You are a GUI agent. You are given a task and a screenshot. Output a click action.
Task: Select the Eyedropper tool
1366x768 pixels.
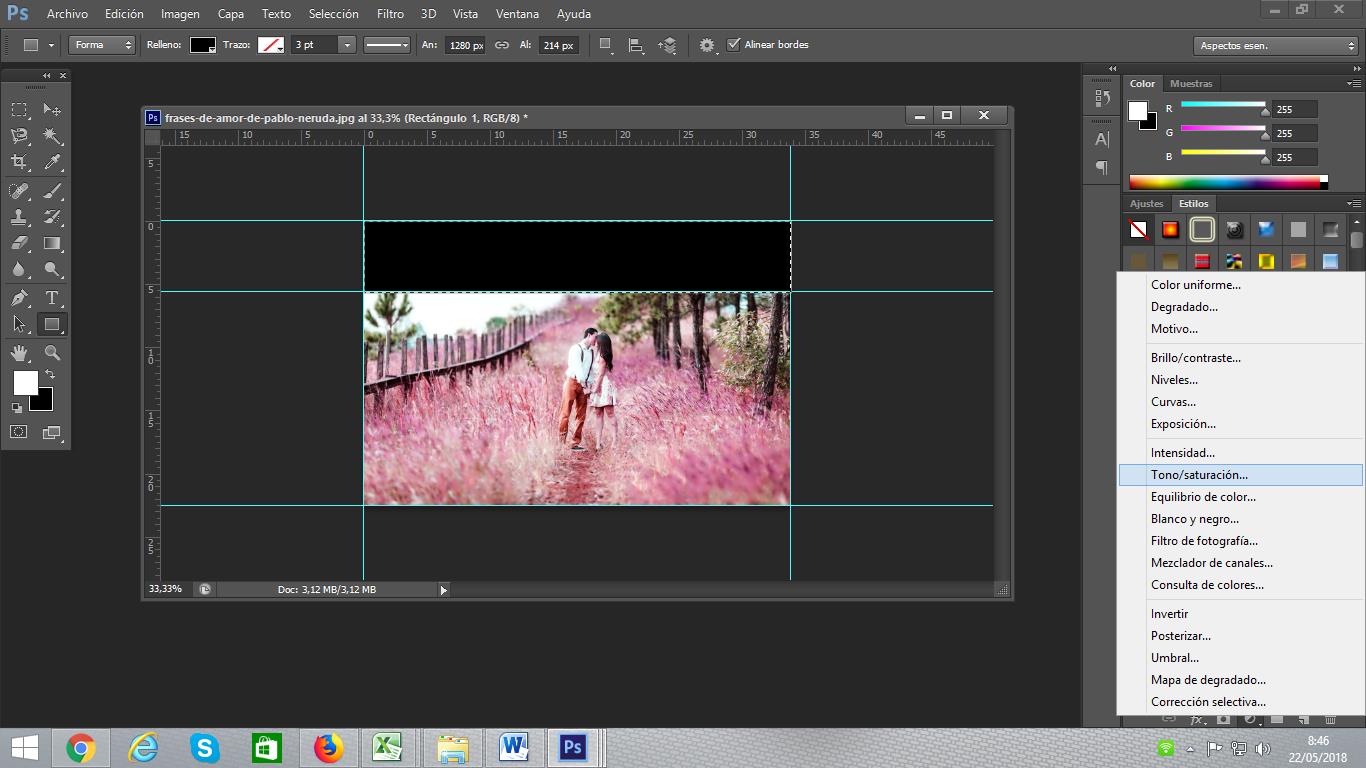click(x=52, y=161)
